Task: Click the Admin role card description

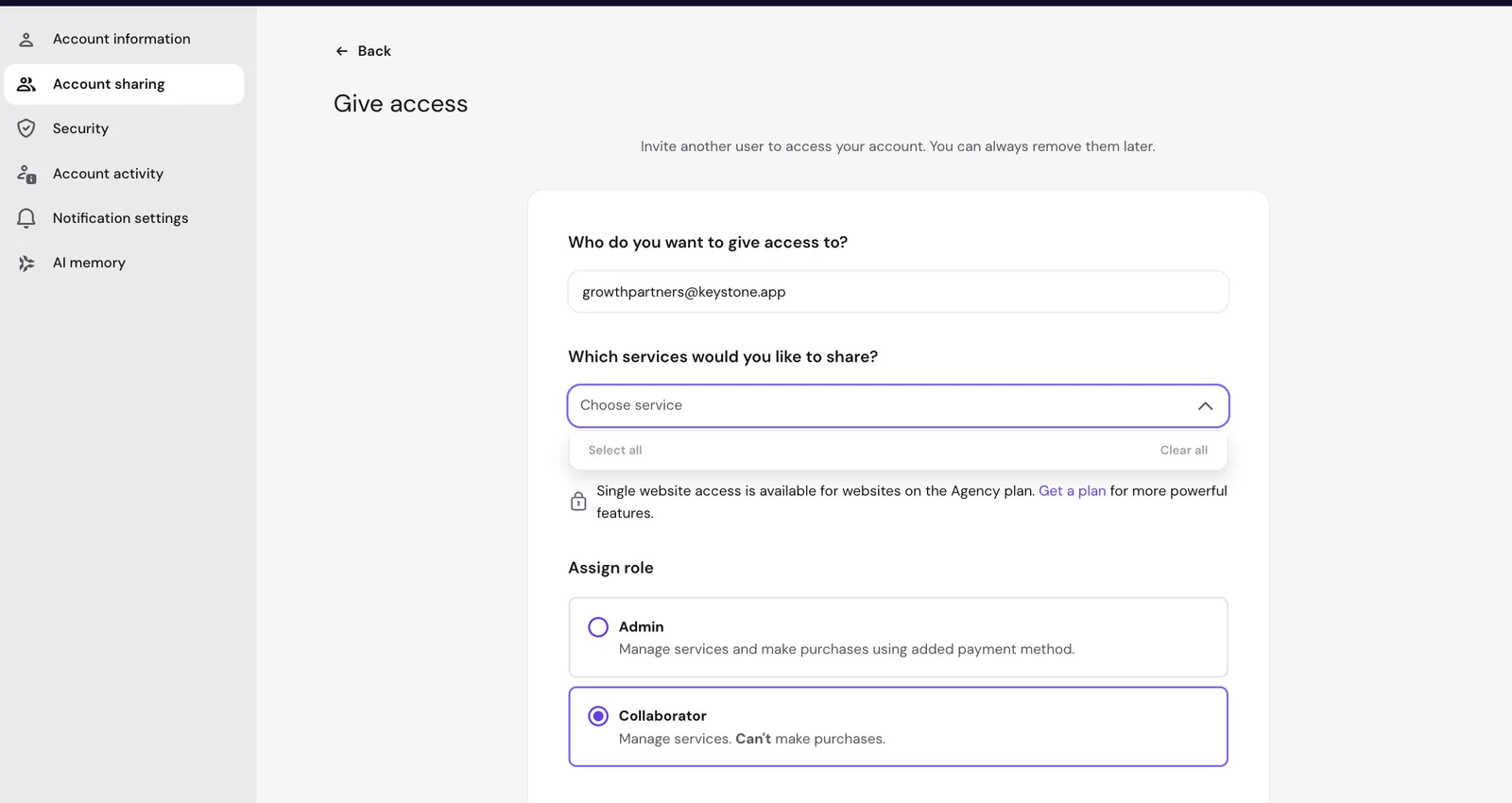Action: click(847, 650)
